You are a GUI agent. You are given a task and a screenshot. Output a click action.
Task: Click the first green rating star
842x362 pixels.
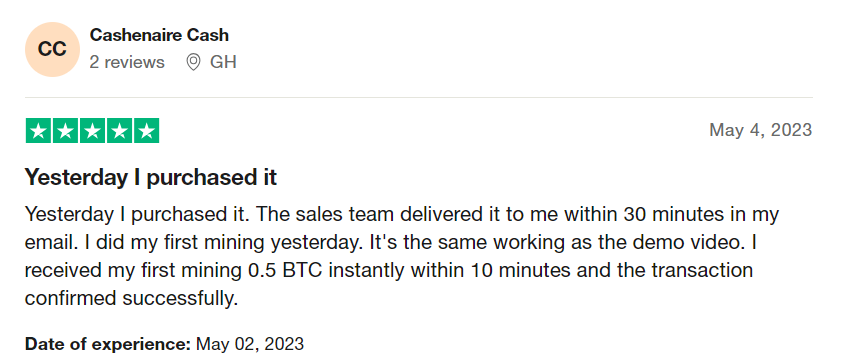39,131
